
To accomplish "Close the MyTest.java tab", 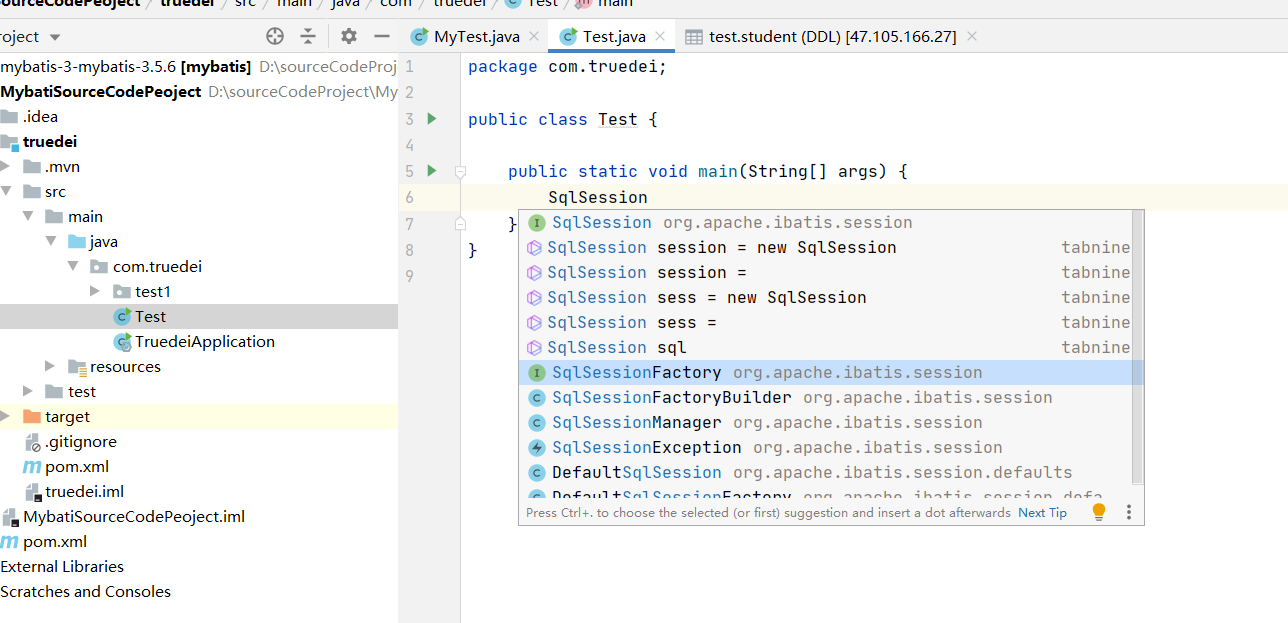I will click(535, 37).
